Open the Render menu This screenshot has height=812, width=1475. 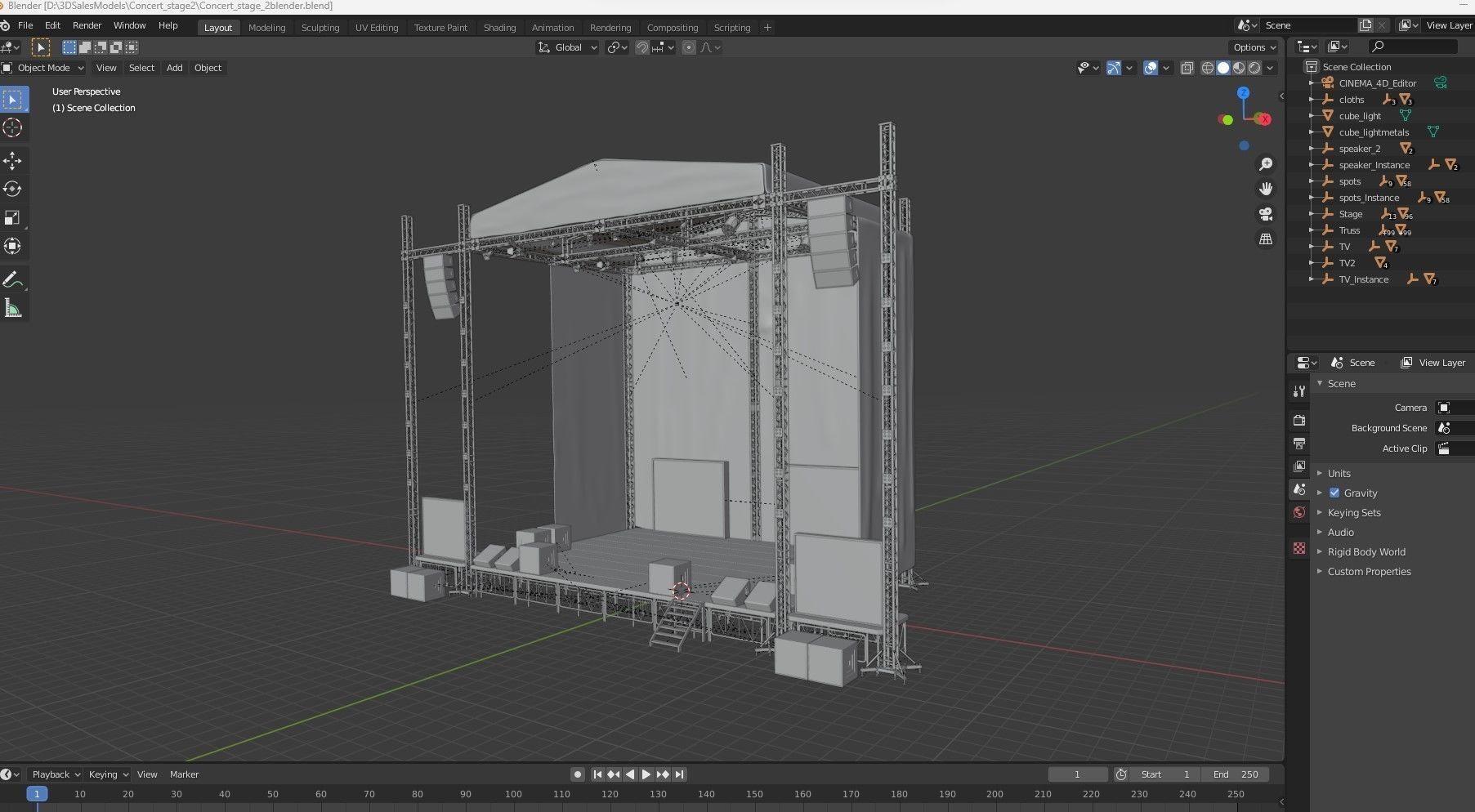coord(87,25)
